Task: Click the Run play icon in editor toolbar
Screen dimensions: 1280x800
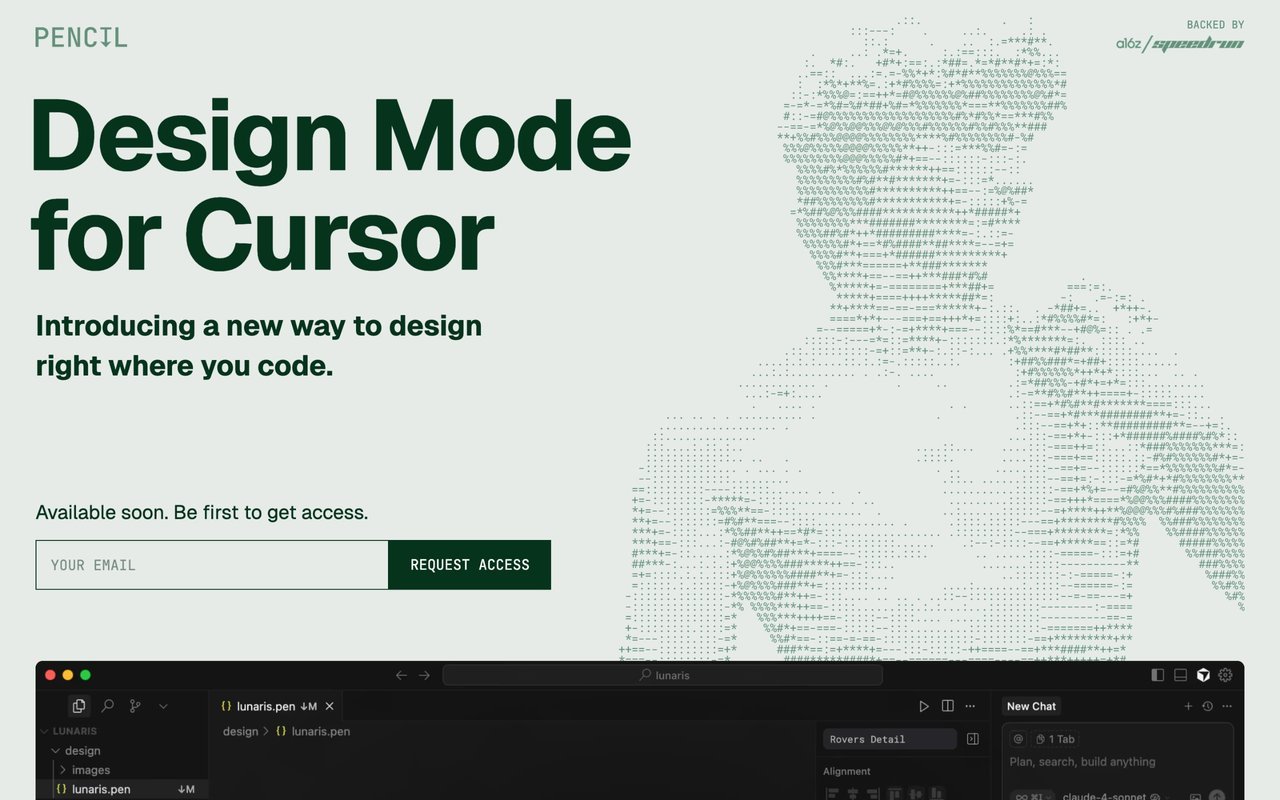Action: 924,706
